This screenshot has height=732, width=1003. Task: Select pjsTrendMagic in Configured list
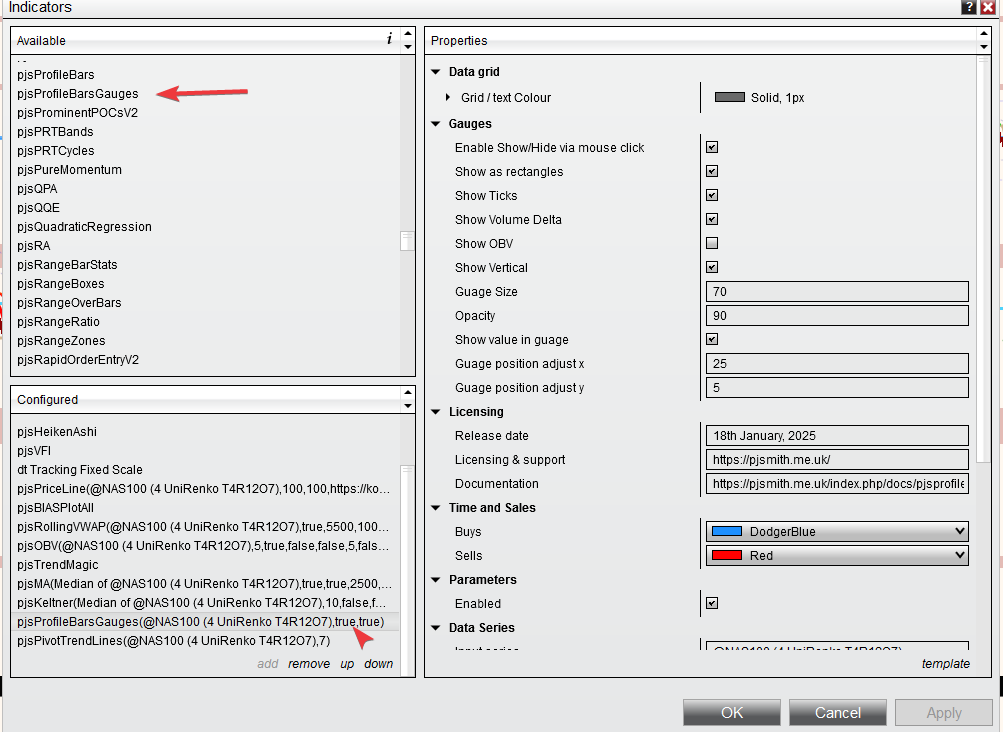[56, 565]
